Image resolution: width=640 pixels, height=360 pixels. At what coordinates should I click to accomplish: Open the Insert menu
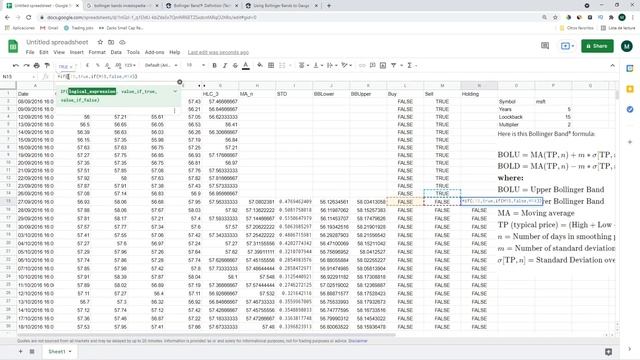(x=76, y=52)
